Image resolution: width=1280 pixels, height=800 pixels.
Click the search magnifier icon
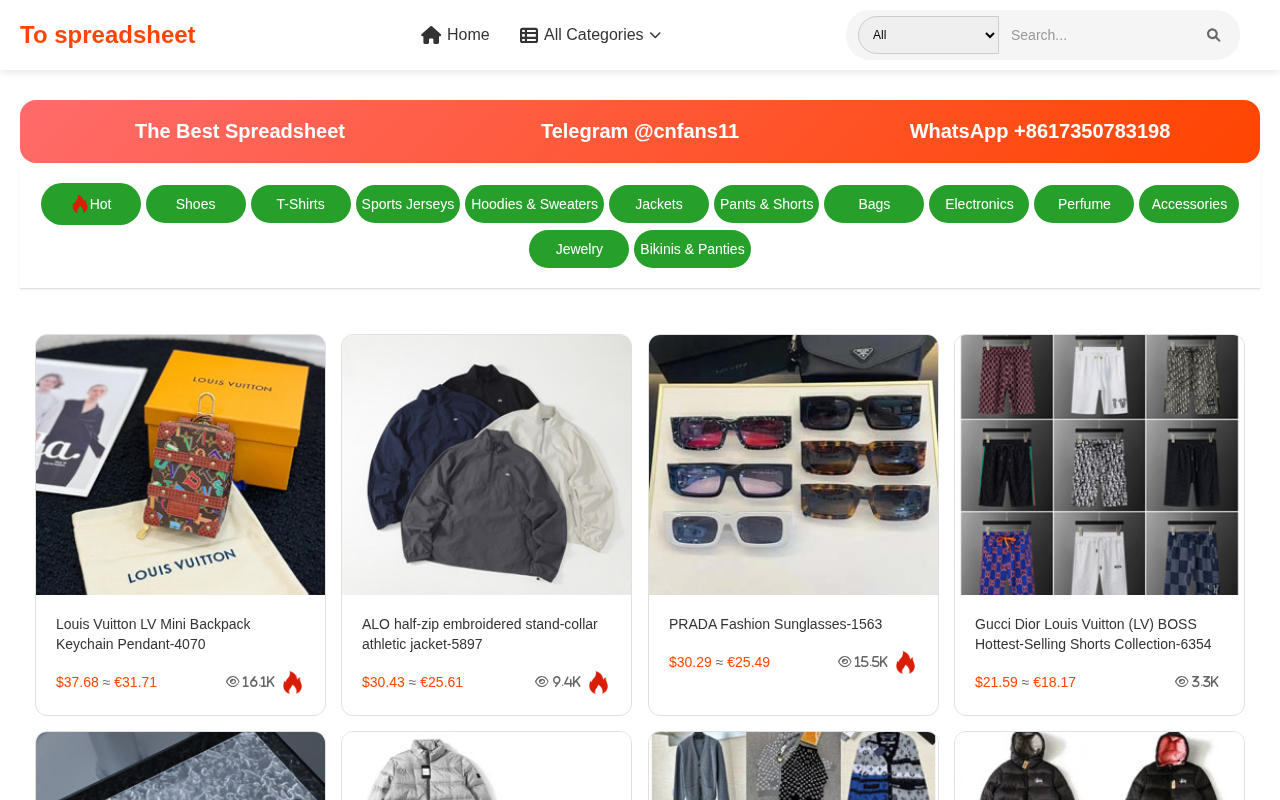1214,35
